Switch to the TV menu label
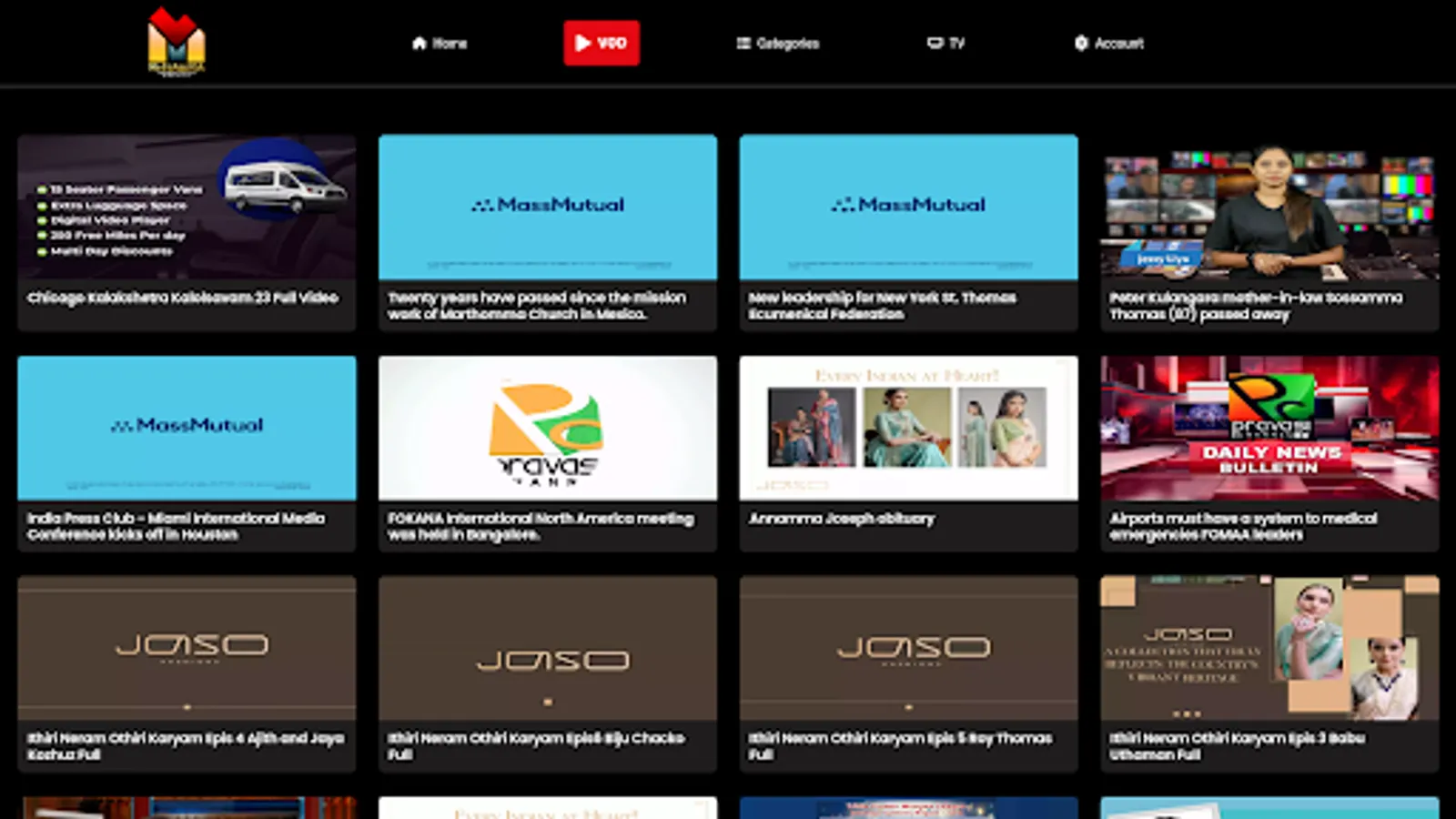Image resolution: width=1456 pixels, height=819 pixels. [x=956, y=43]
